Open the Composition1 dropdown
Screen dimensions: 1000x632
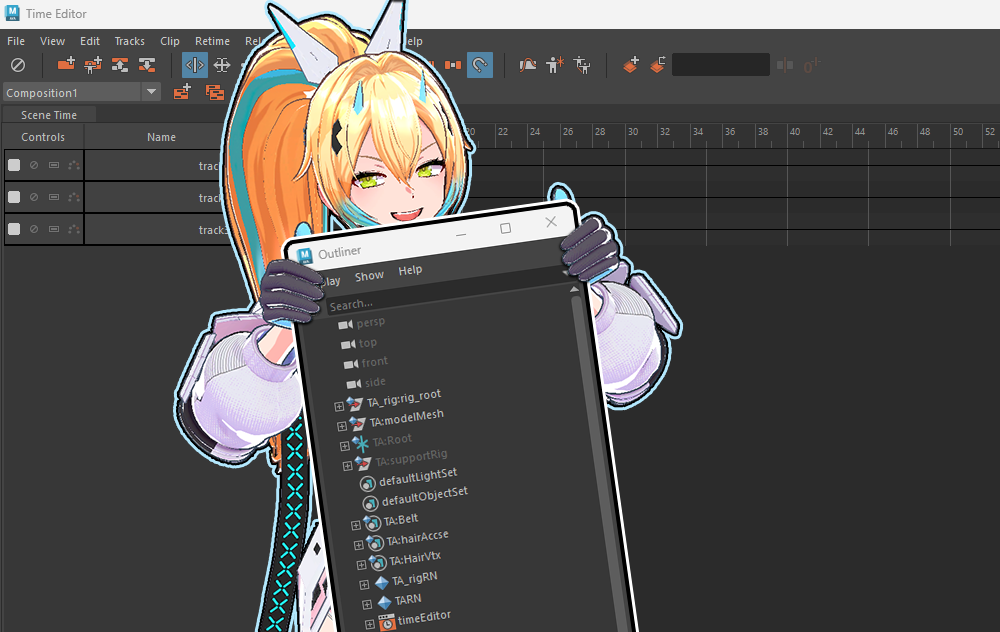point(151,92)
